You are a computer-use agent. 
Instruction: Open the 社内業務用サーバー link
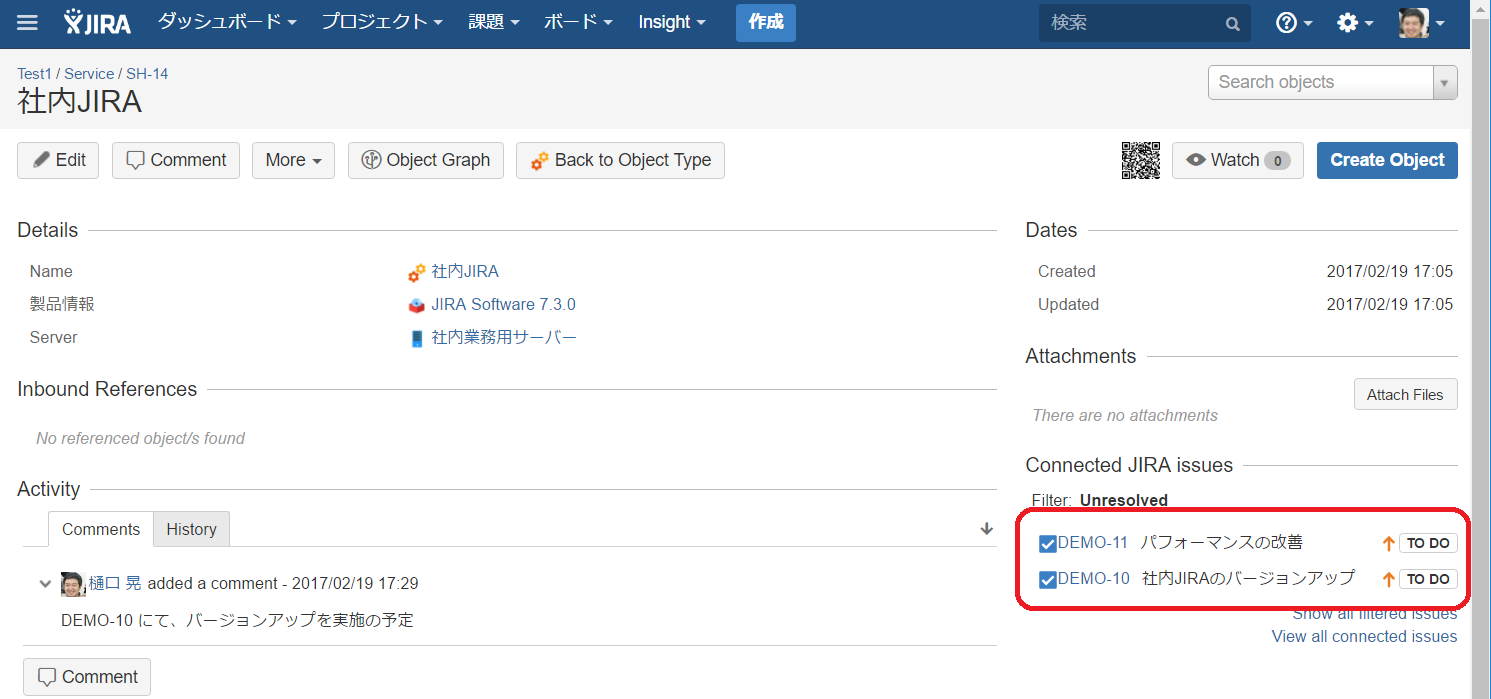click(504, 338)
